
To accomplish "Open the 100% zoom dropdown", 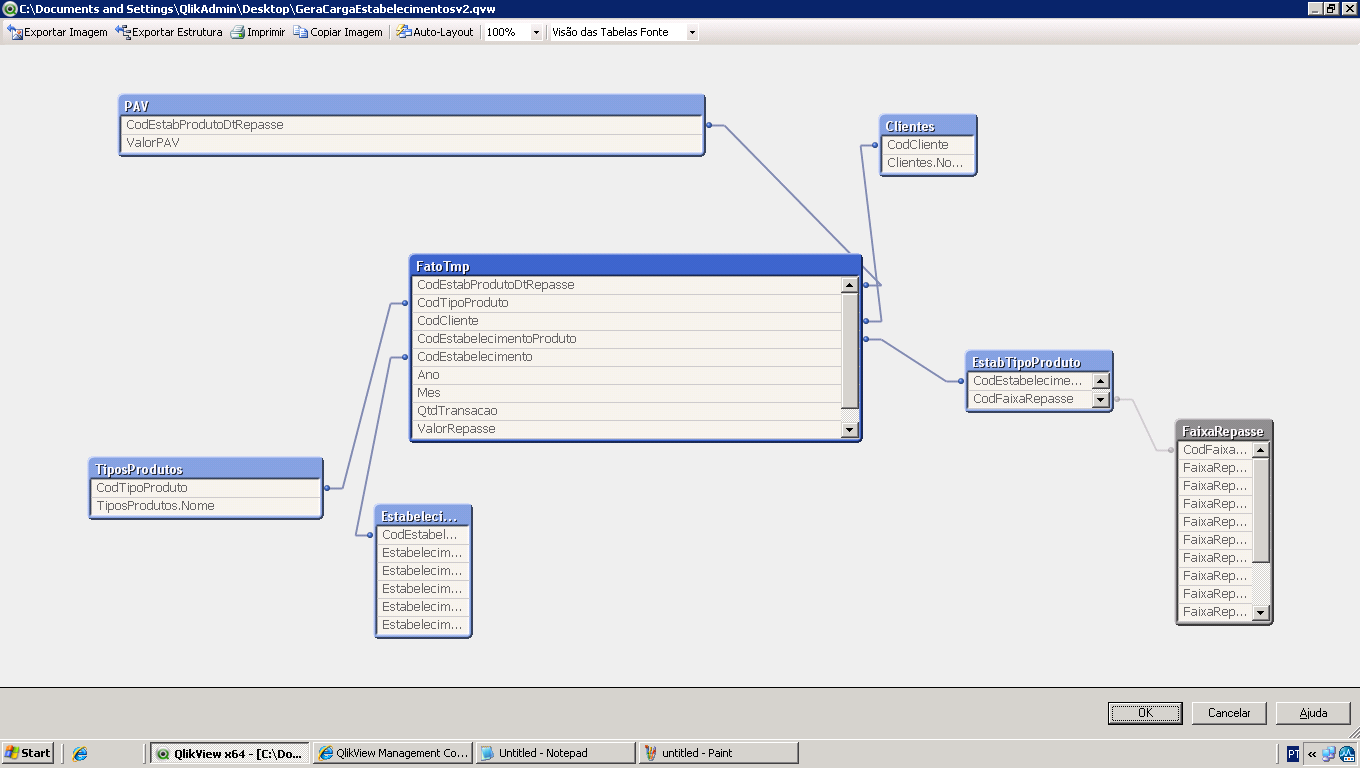I will click(535, 32).
